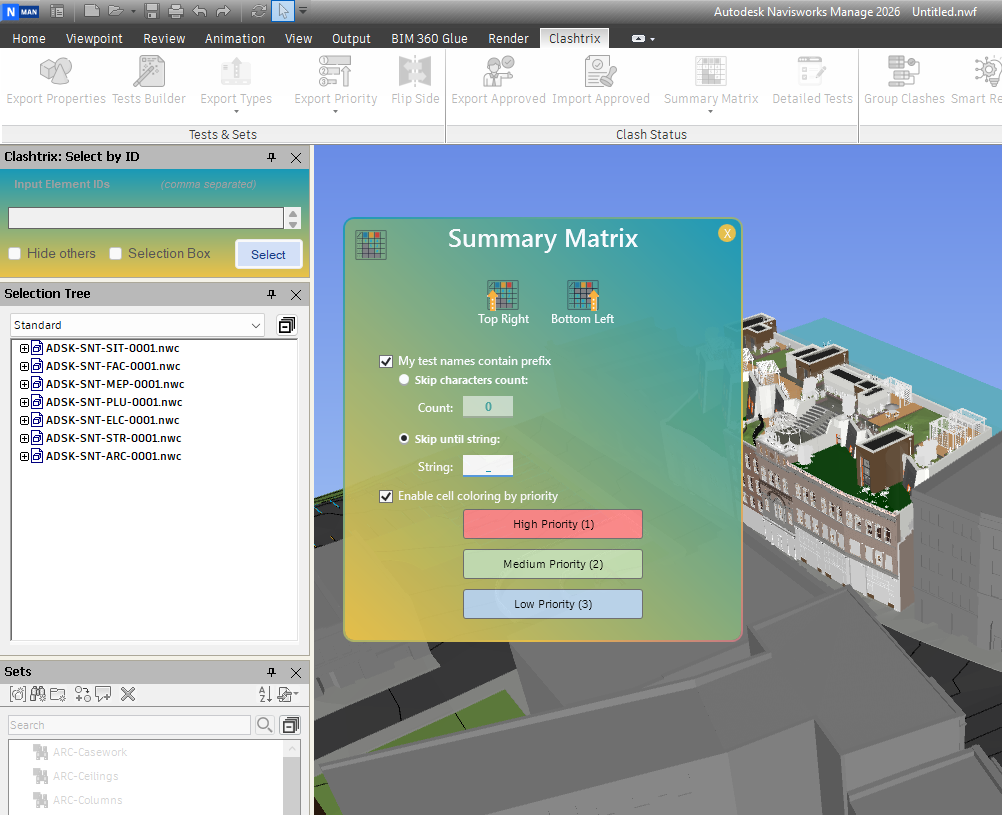Enable the Hide others checkbox
Viewport: 1002px width, 815px height.
(15, 254)
